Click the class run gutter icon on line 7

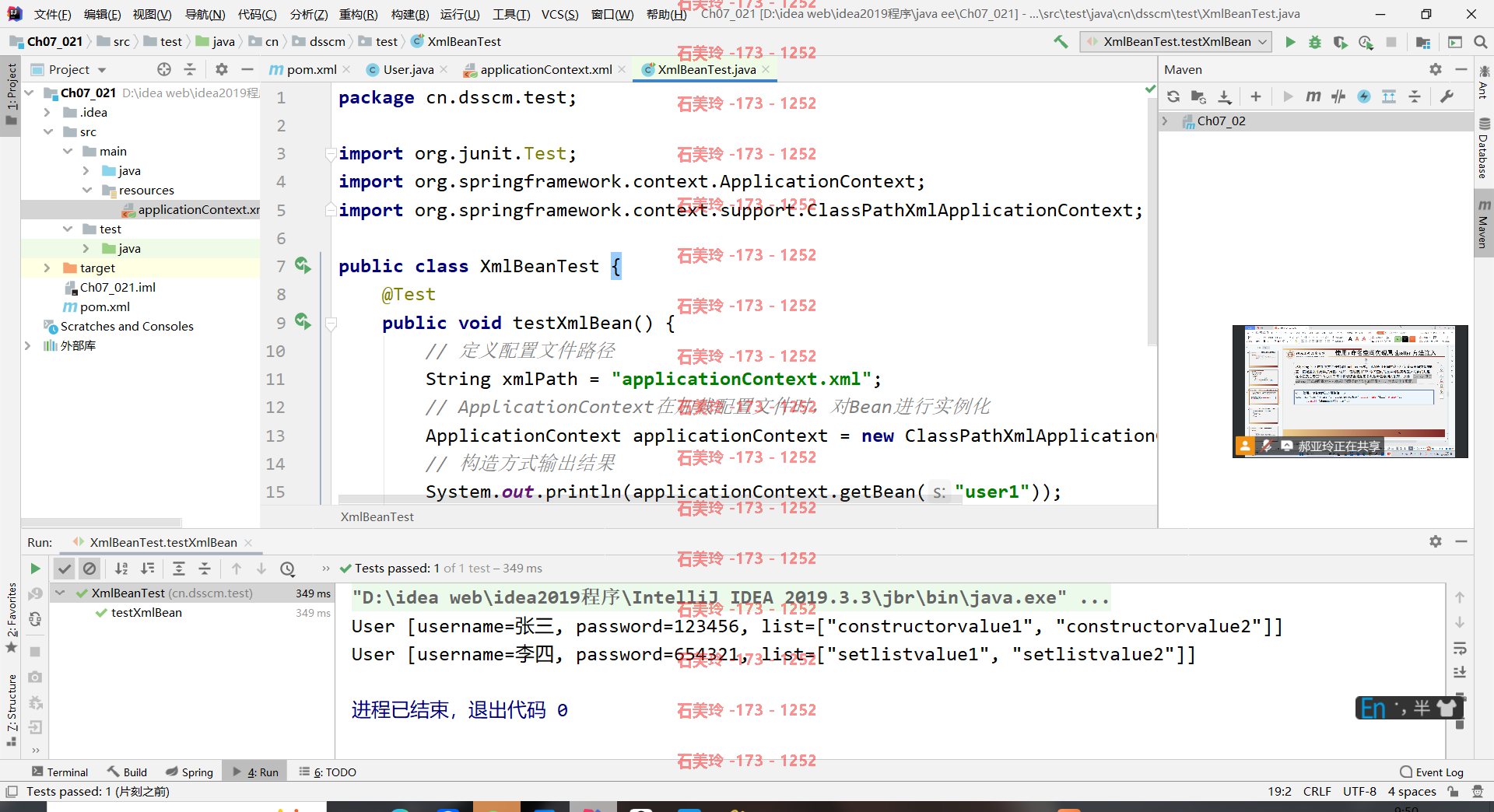303,266
